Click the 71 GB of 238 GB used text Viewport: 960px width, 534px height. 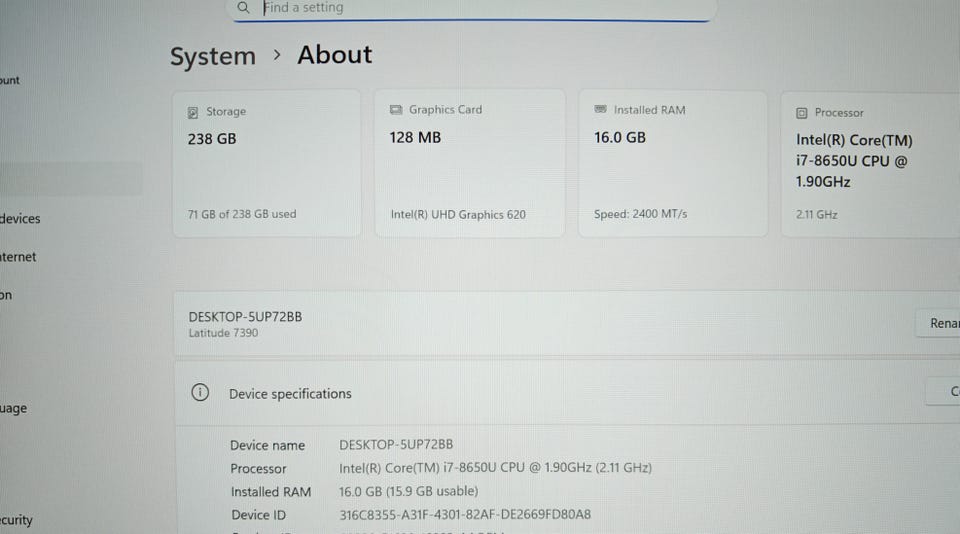[x=242, y=214]
